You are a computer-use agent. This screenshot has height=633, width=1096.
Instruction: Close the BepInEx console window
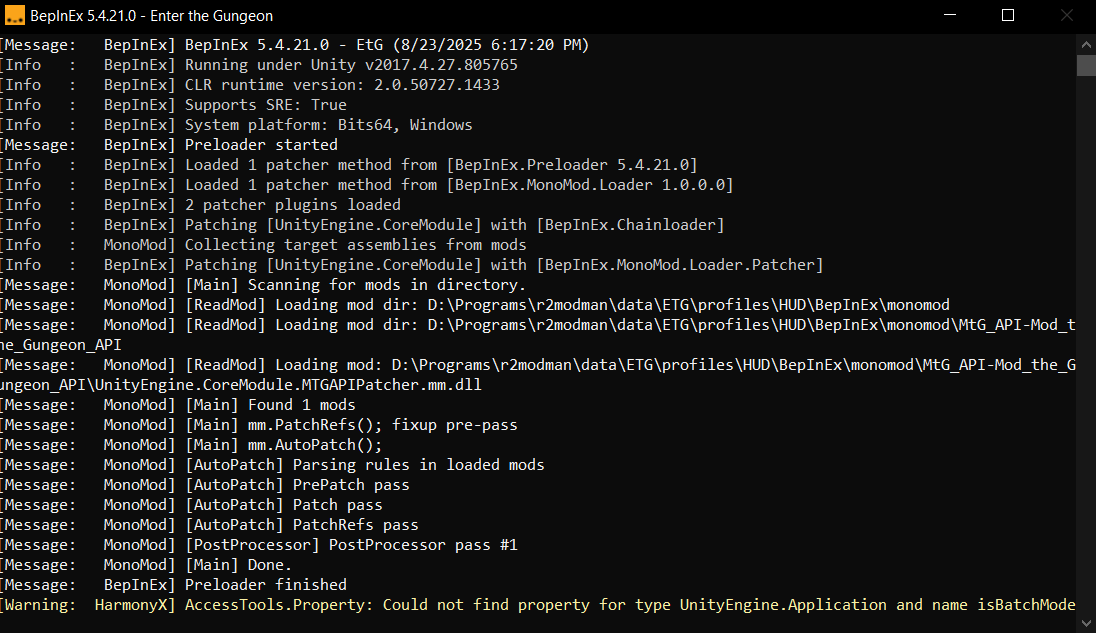coord(1066,15)
